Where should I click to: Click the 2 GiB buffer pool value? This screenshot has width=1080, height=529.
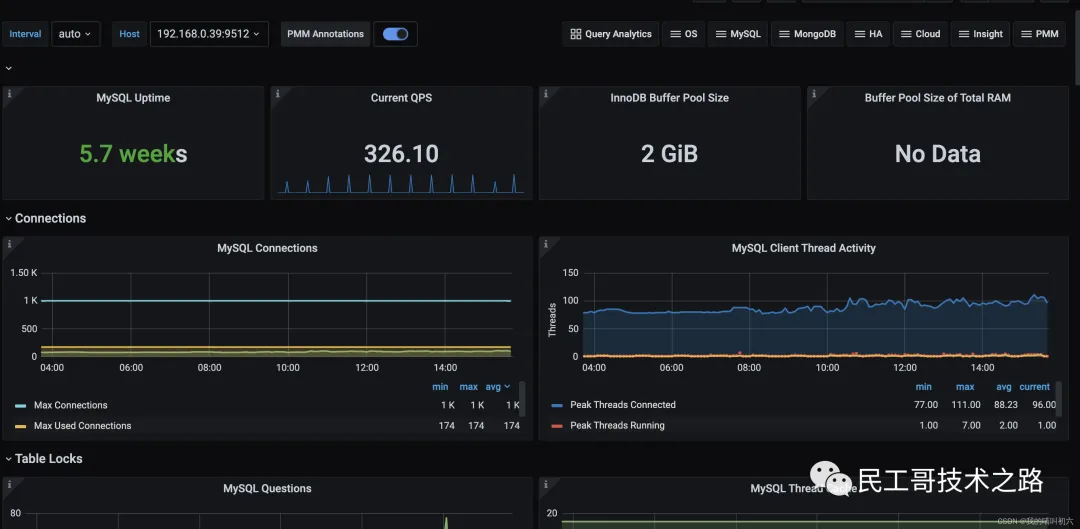pyautogui.click(x=669, y=154)
